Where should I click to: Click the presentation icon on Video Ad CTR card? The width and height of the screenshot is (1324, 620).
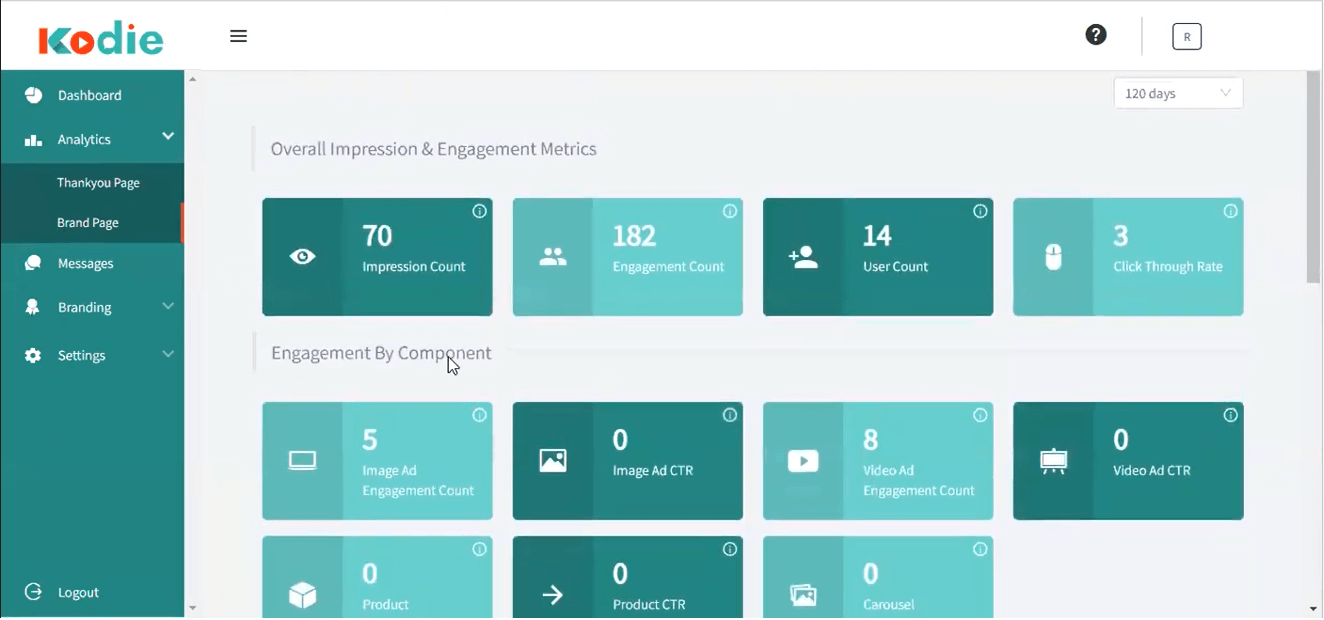1053,461
